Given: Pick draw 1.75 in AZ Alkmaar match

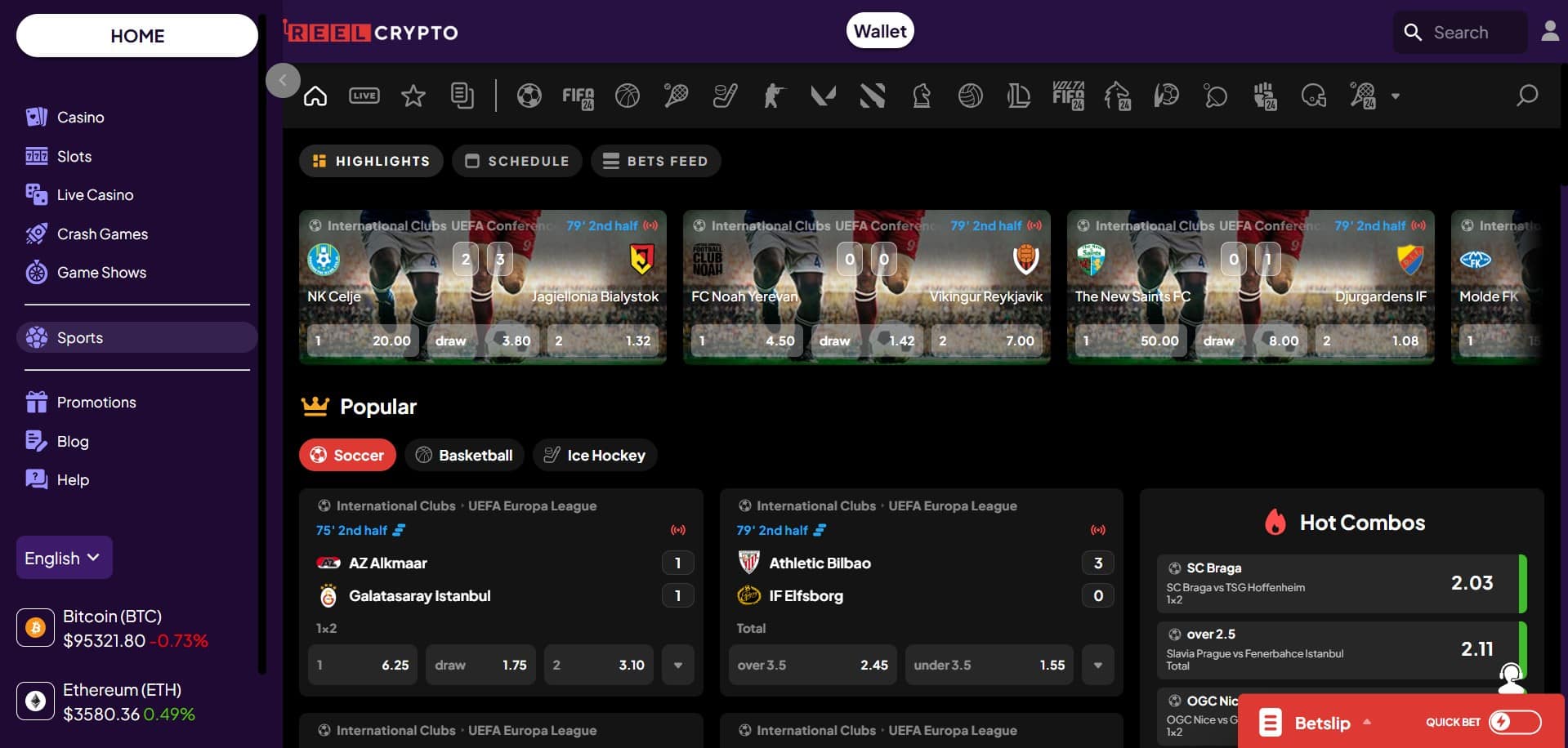Looking at the screenshot, I should tap(480, 665).
